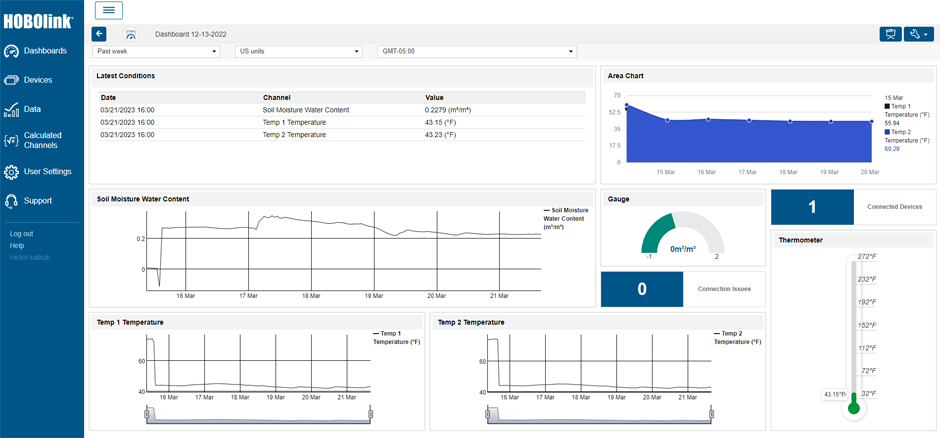Click the Soil Moisture chart legend entry

[565, 219]
